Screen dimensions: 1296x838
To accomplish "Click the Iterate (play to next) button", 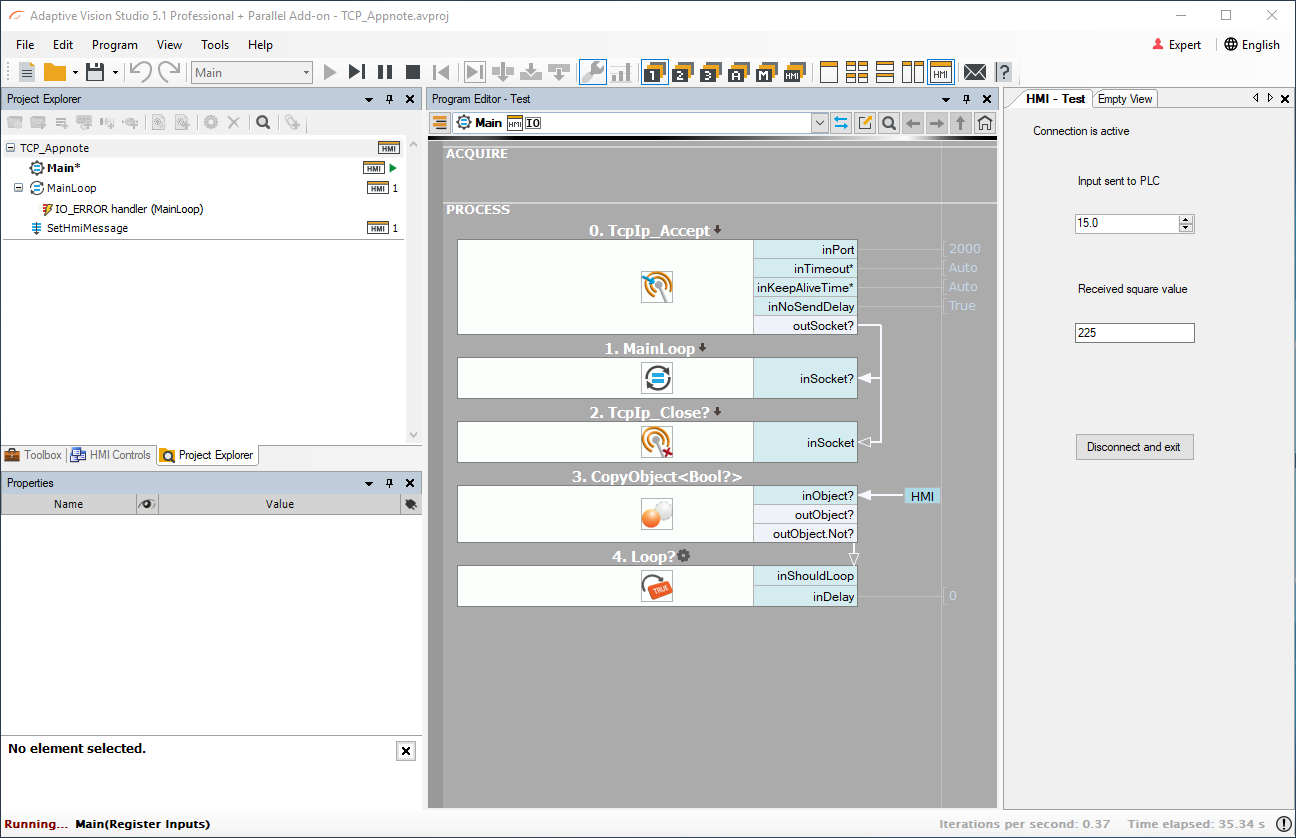I will coord(356,72).
